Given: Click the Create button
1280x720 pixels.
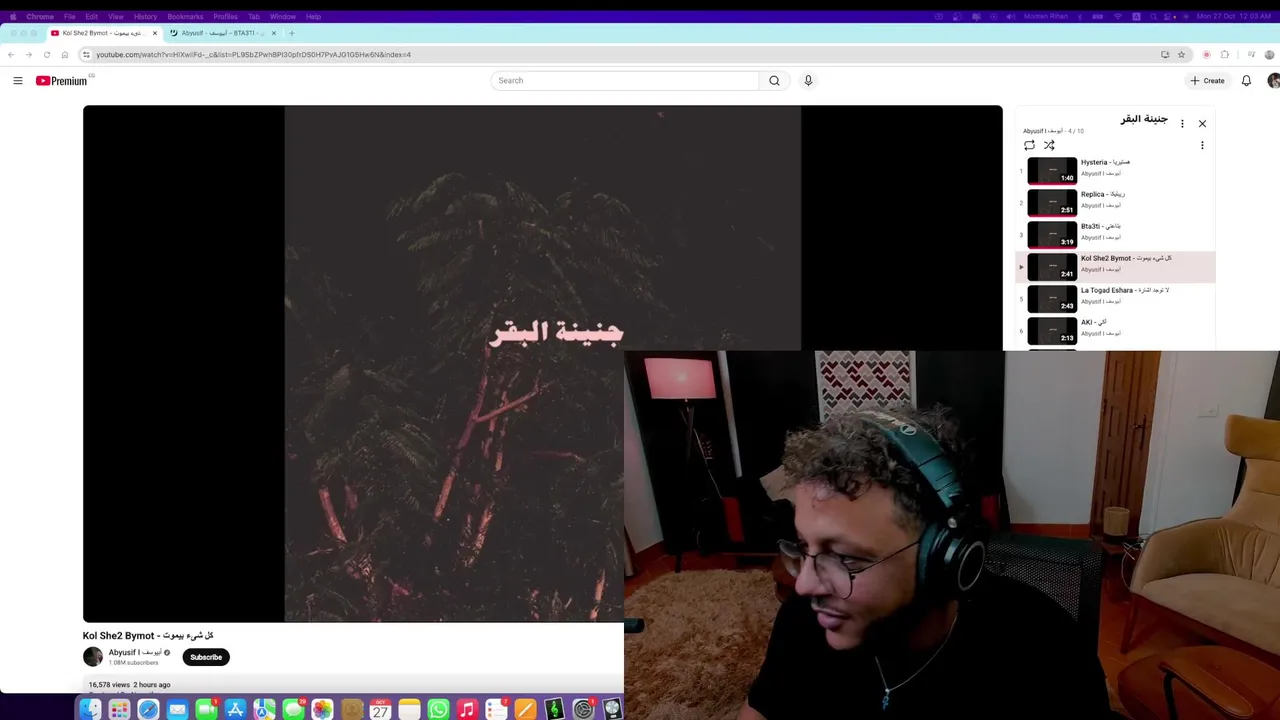Looking at the screenshot, I should pyautogui.click(x=1207, y=80).
